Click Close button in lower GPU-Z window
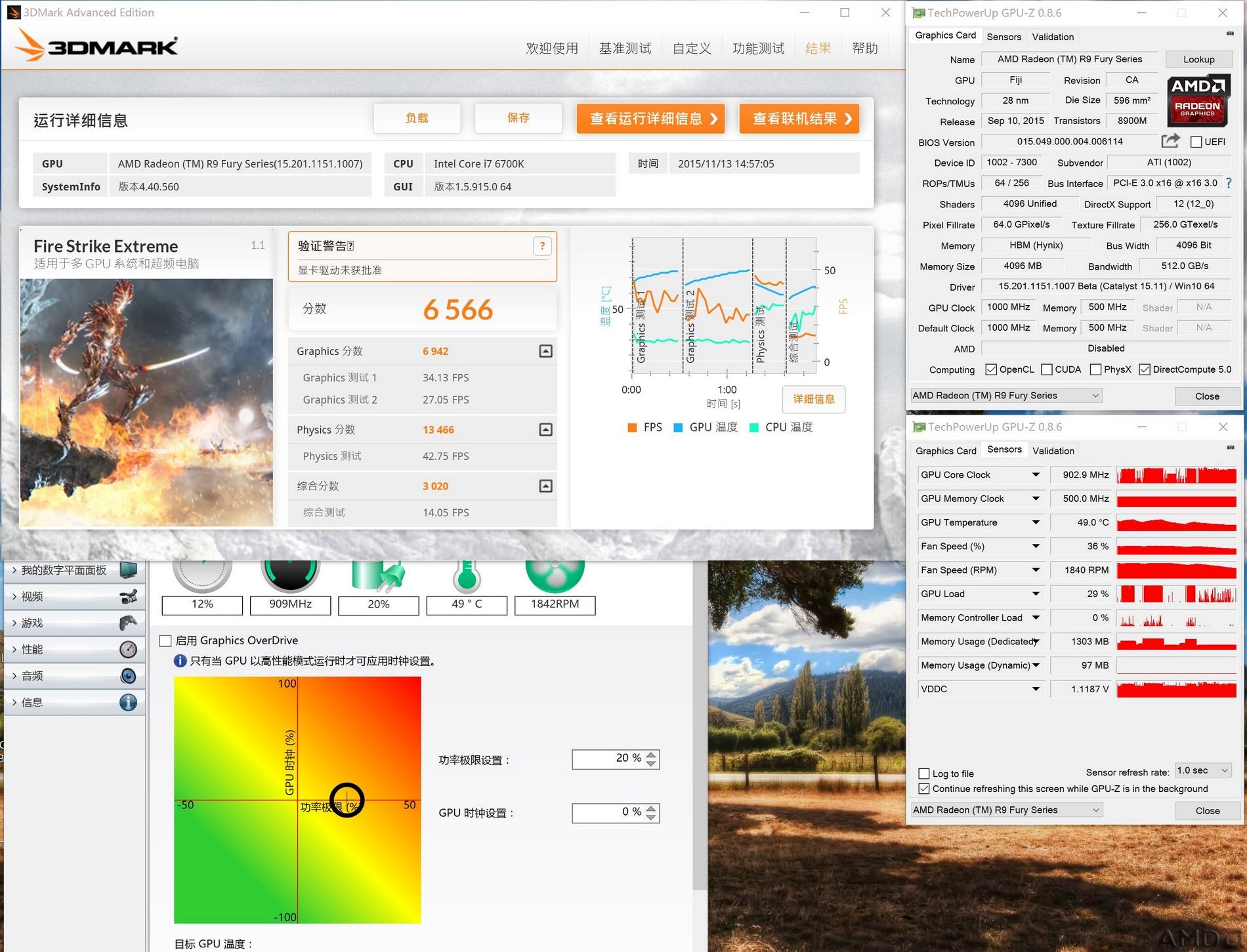The width and height of the screenshot is (1247, 952). [x=1207, y=810]
